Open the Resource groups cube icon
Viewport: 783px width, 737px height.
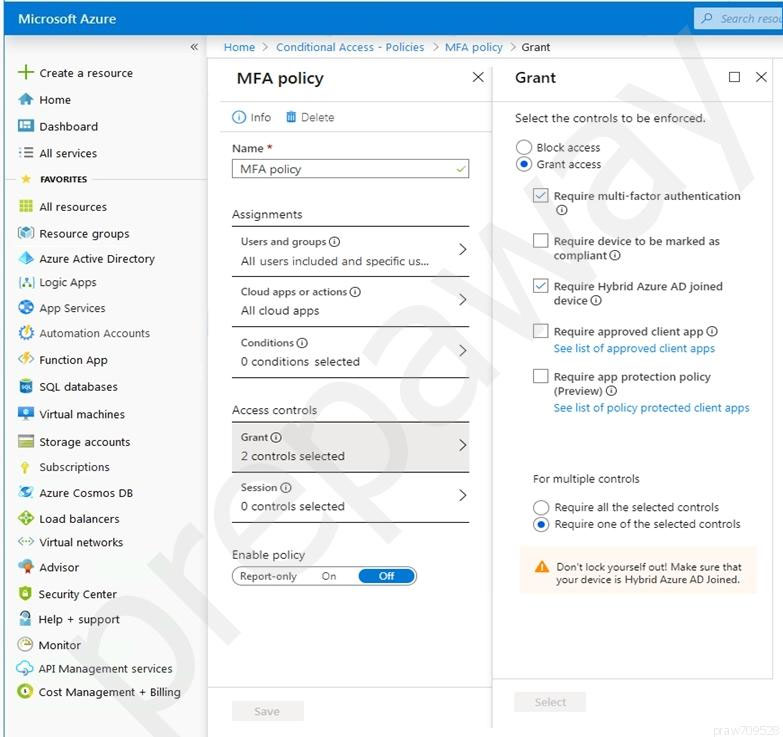pyautogui.click(x=25, y=233)
